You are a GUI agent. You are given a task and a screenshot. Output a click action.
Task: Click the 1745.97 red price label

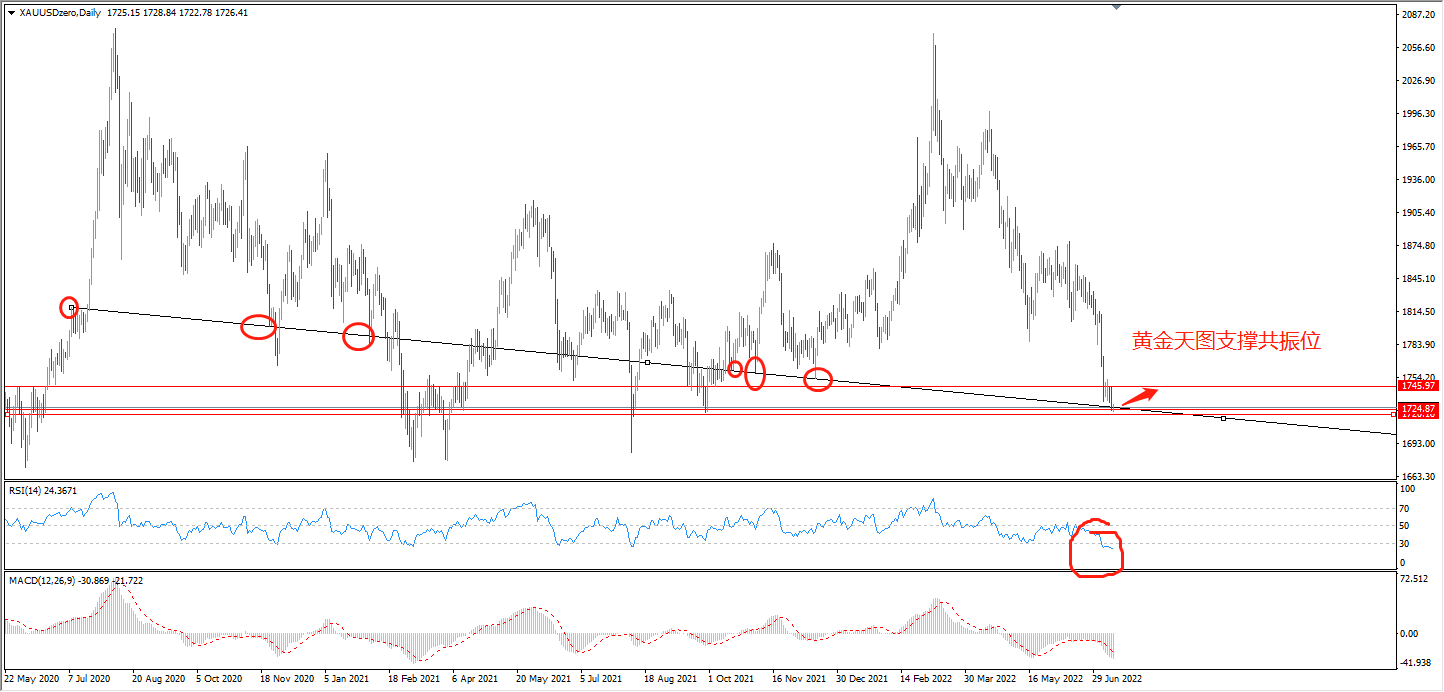pyautogui.click(x=1418, y=386)
